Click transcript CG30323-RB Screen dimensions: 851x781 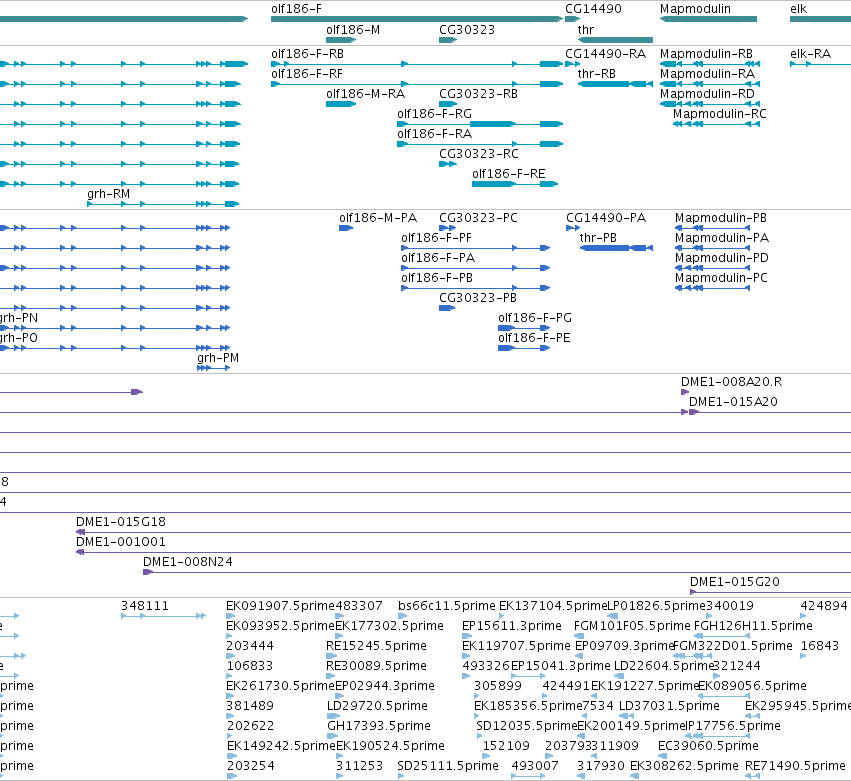point(448,104)
